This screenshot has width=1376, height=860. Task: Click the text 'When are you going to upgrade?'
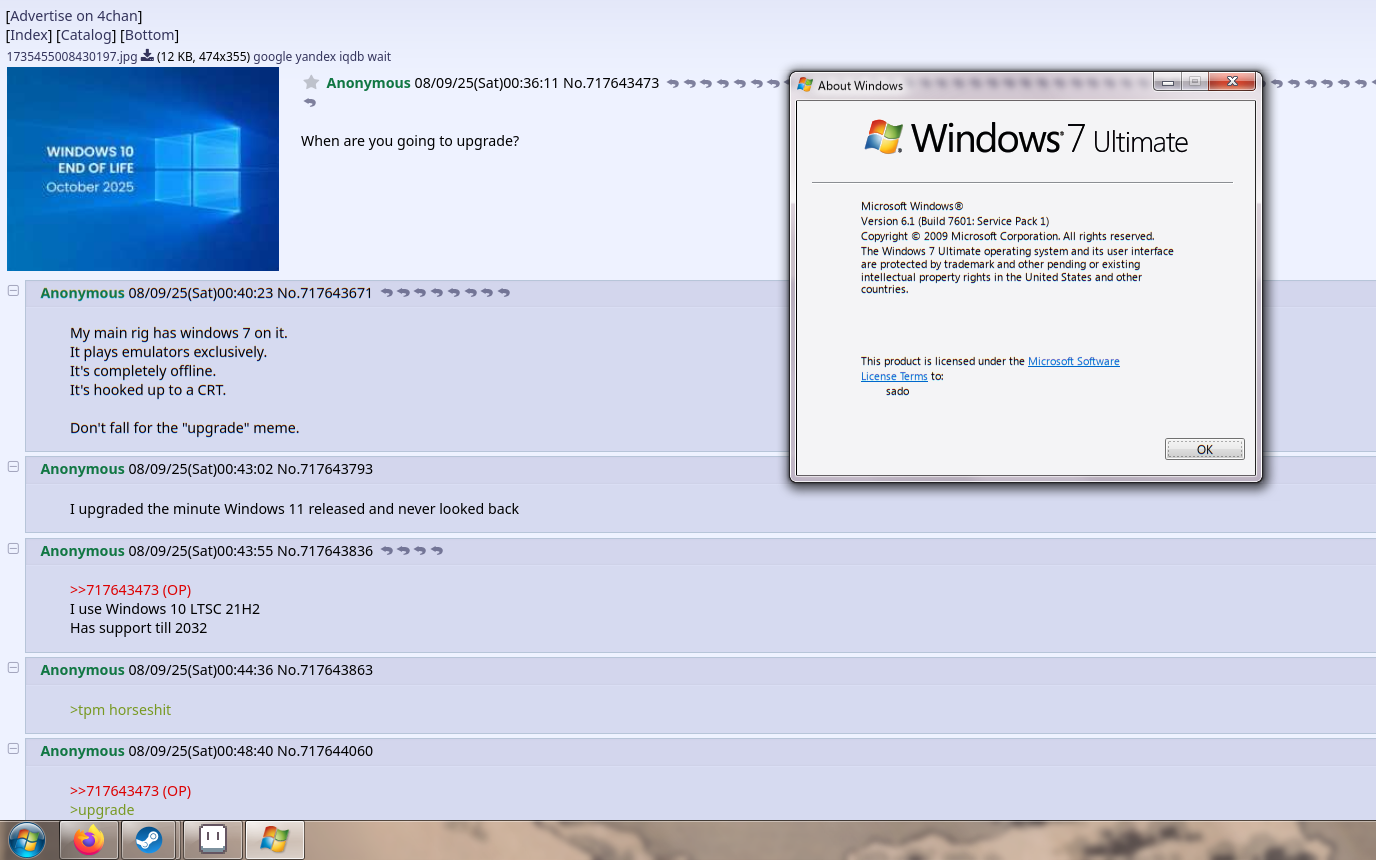coord(410,141)
